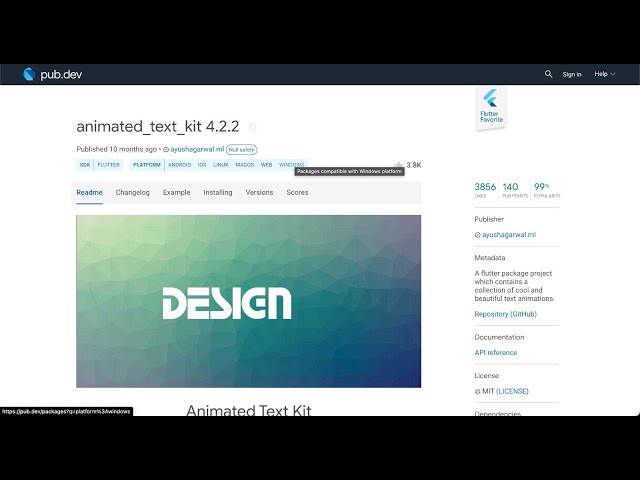Click the 99% popularity score
Screen dimensions: 640x480
547,190
